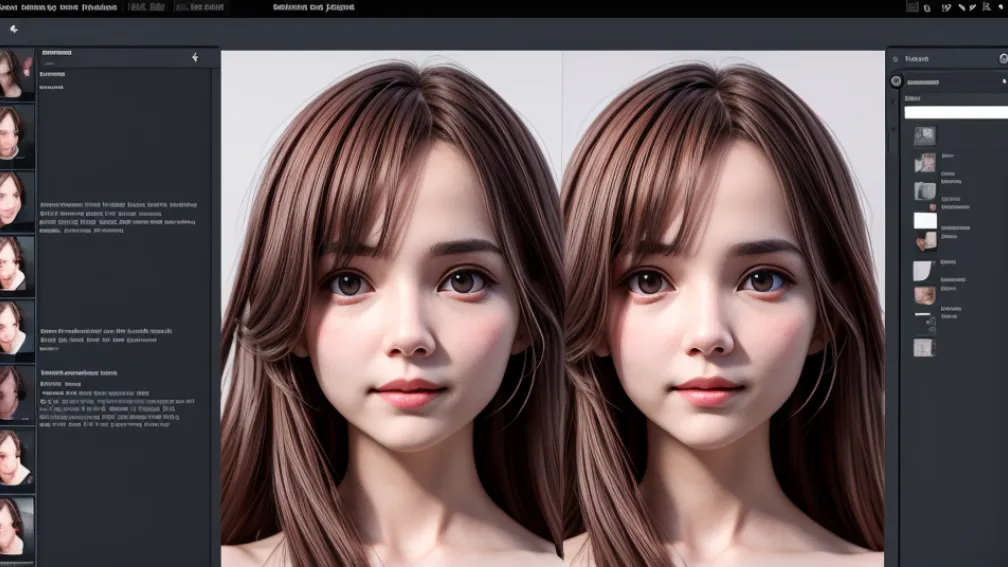Select the second face thumbnail in left strip

point(17,133)
